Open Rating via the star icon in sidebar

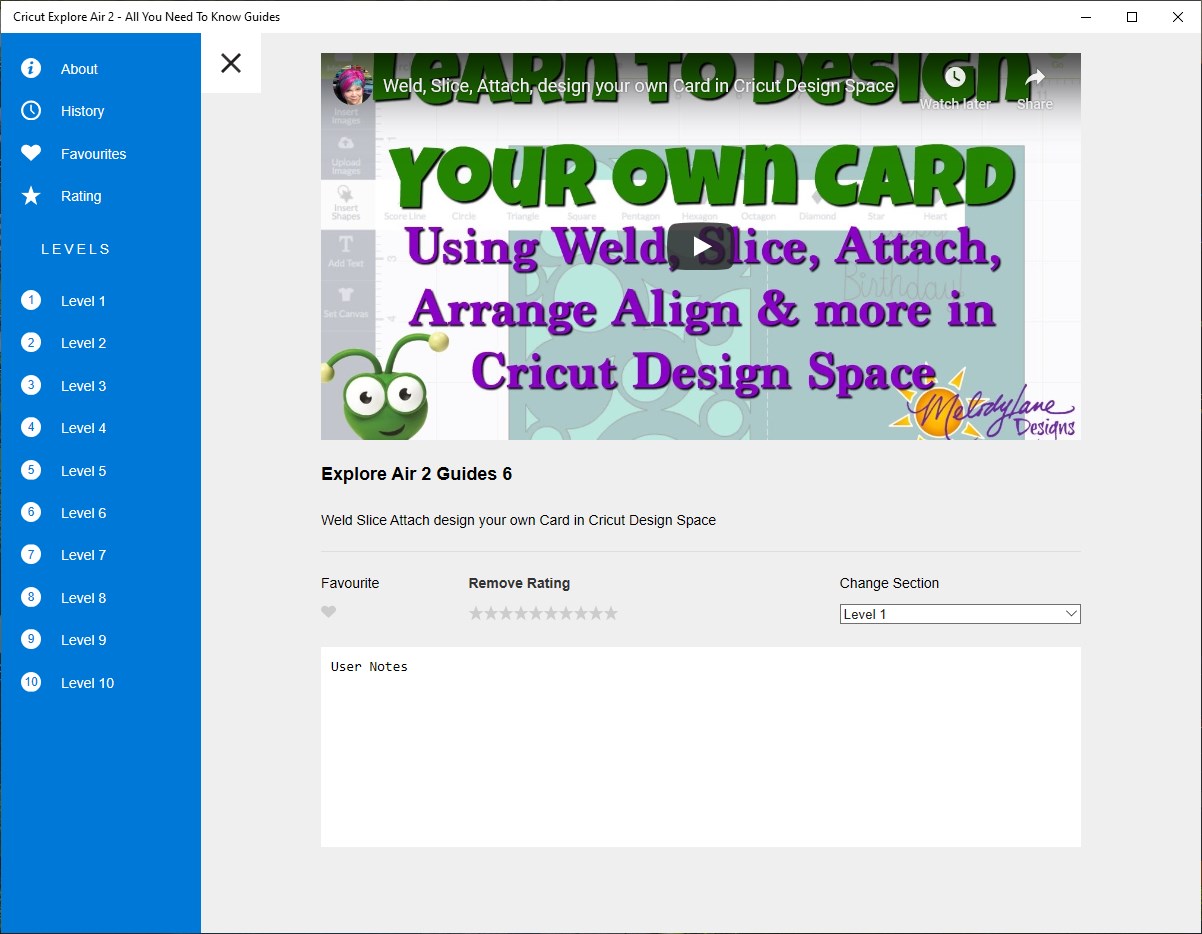31,196
